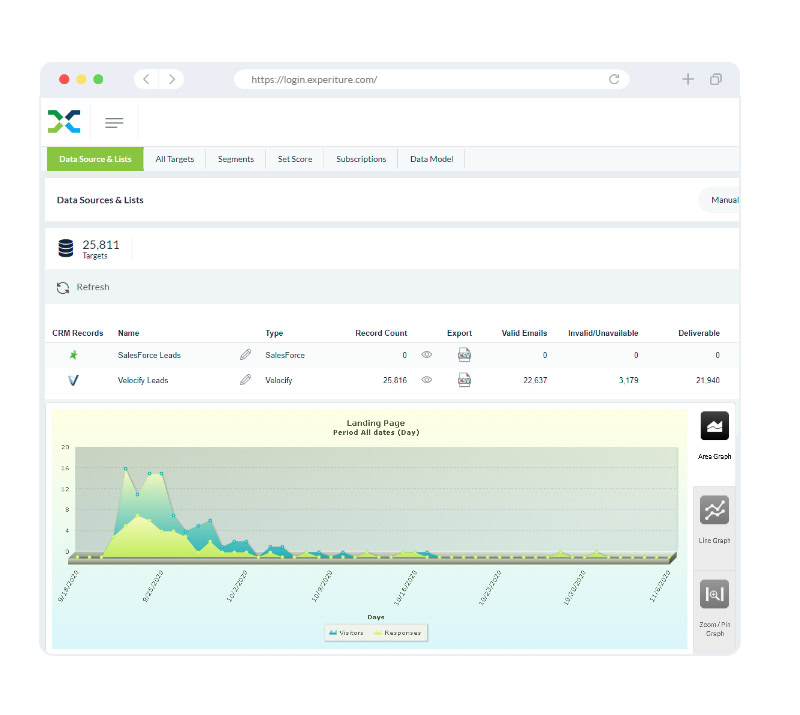Screen dimensions: 800x715
Task: Reload the page using refresh icon
Action: pyautogui.click(x=614, y=79)
